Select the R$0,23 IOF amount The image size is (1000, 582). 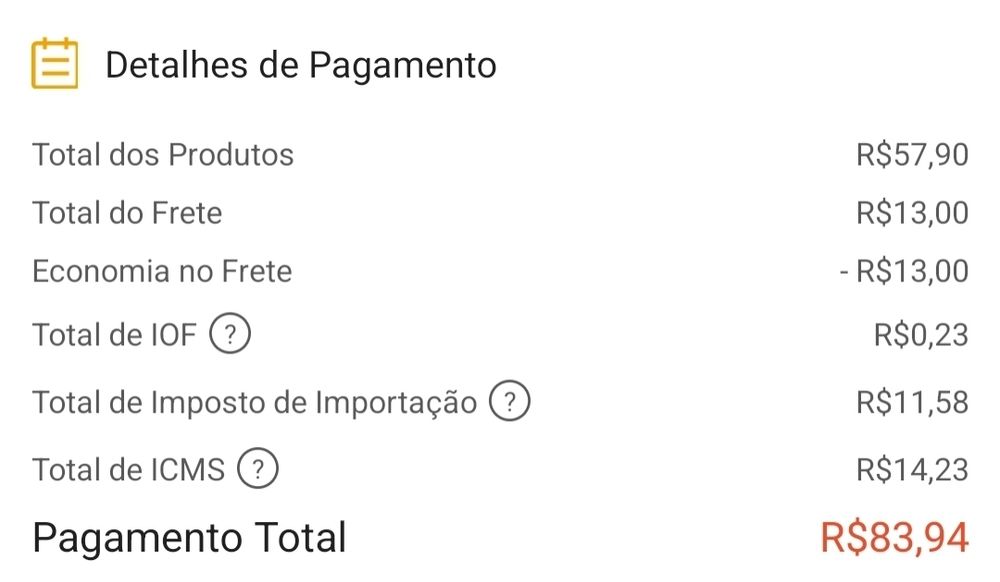921,334
